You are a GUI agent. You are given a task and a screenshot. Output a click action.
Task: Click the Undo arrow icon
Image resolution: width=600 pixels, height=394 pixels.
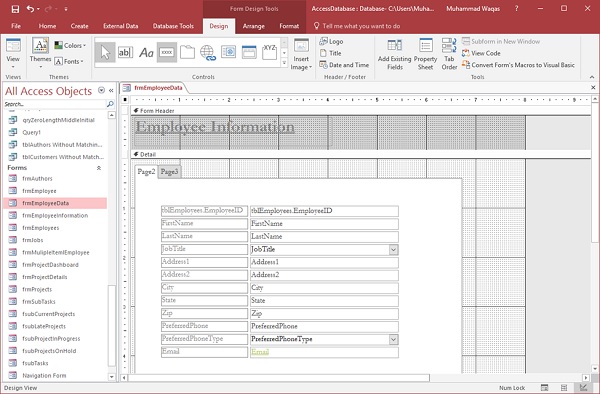[x=30, y=8]
